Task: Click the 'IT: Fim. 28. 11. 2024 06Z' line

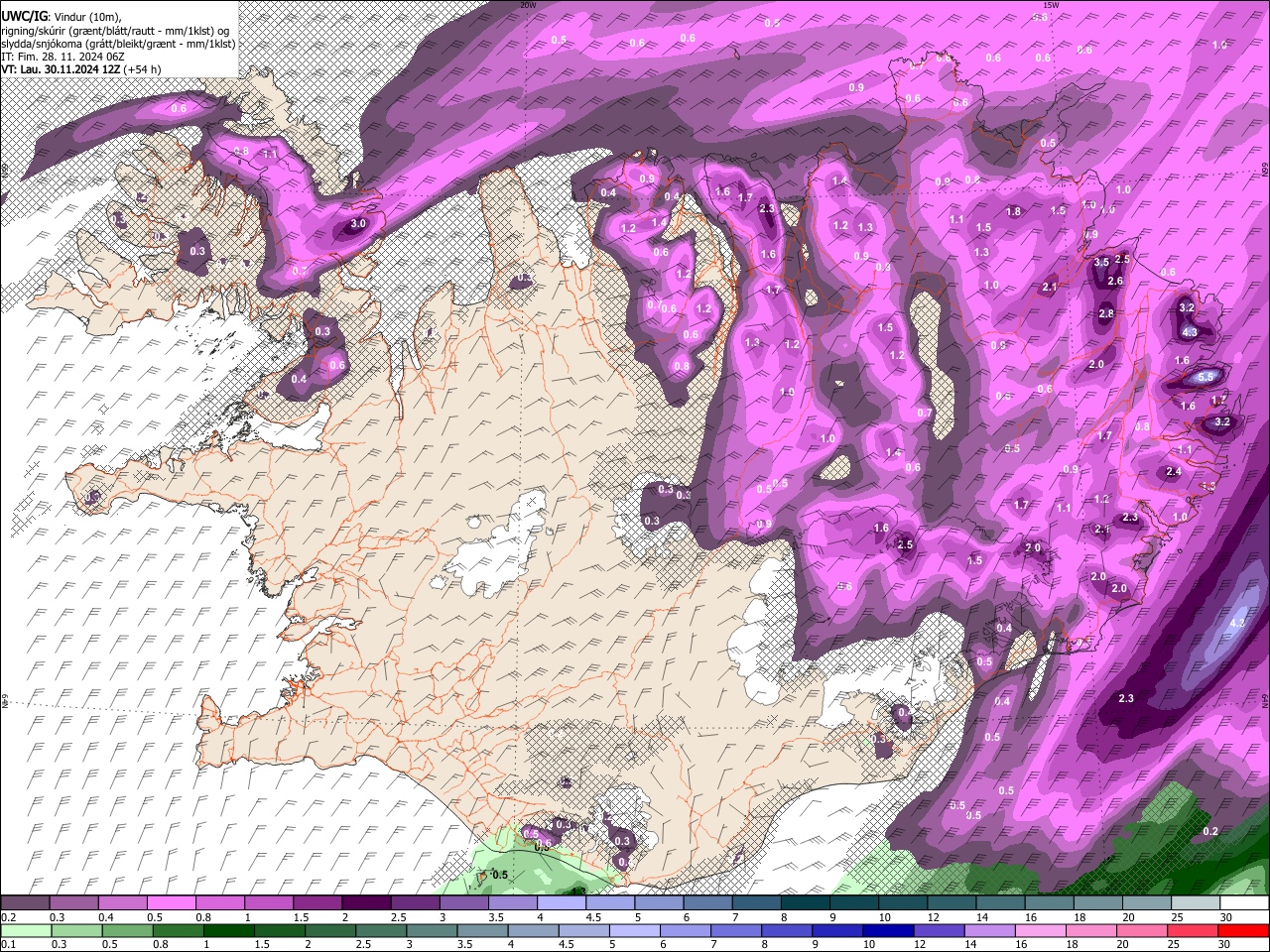Action: coord(63,57)
